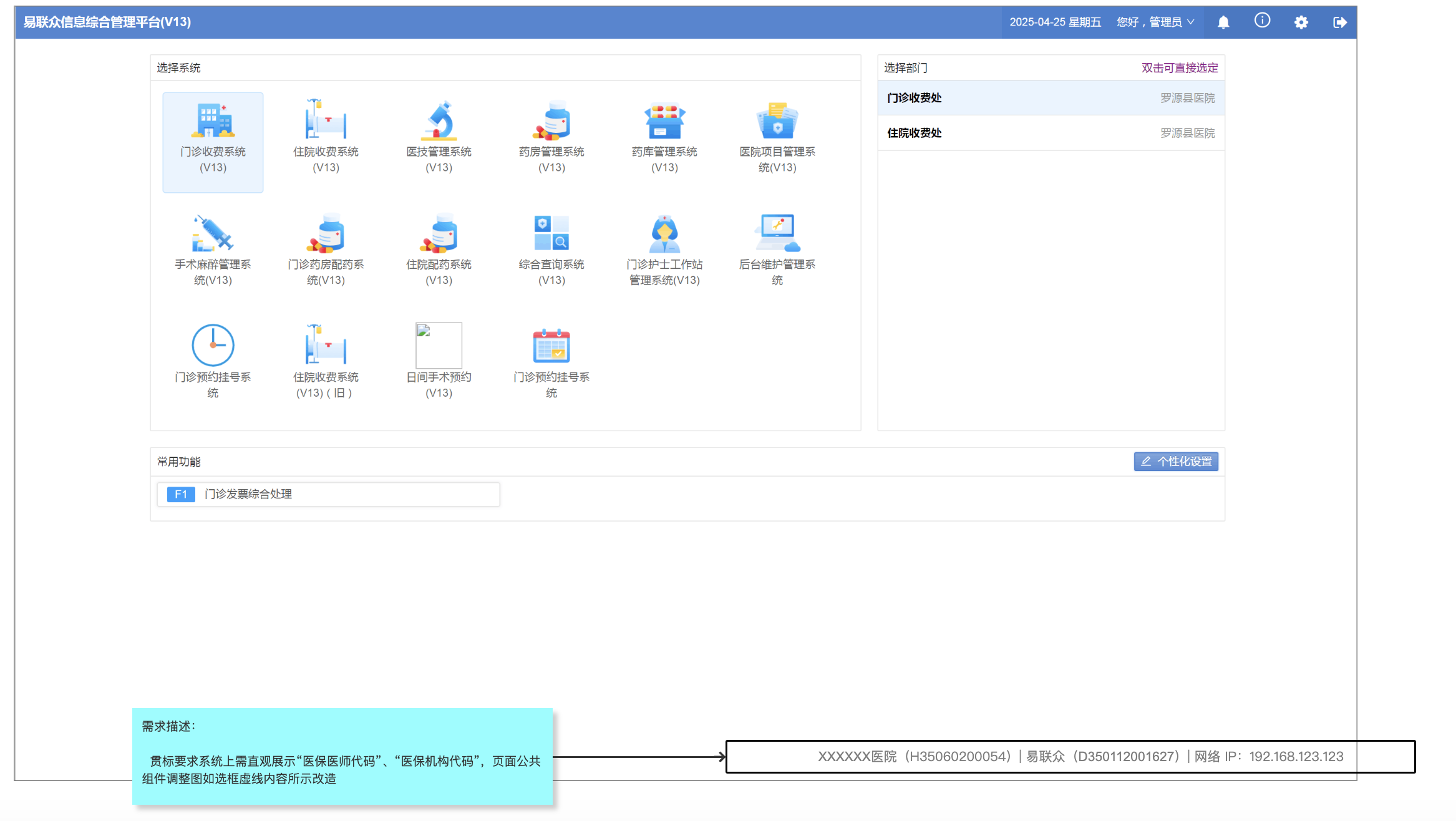Screen dimensions: 1456x821
Task: Click the logout icon in header
Action: click(x=1339, y=22)
